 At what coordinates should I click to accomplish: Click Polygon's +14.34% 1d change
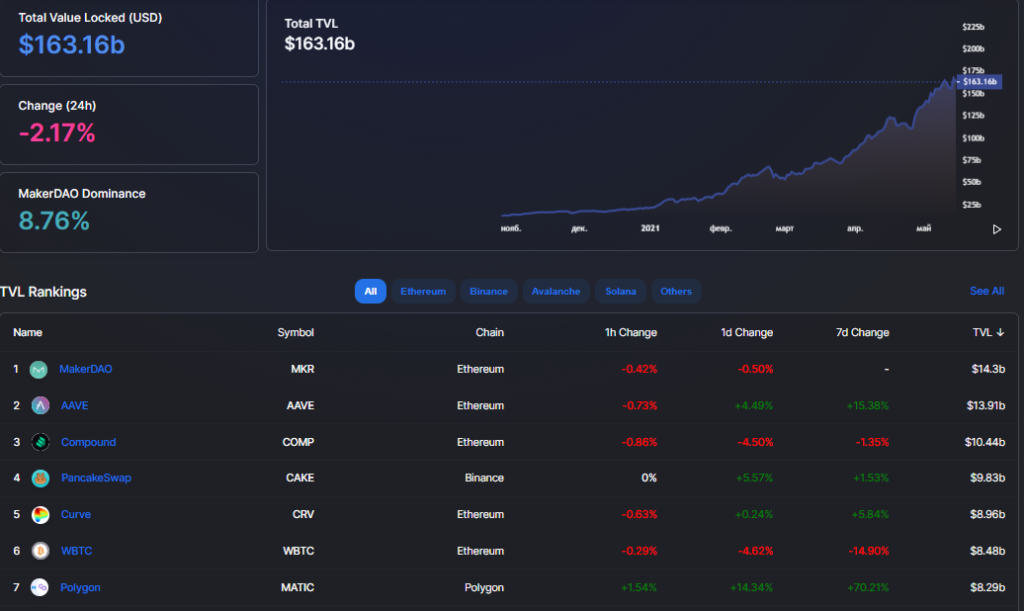pos(751,588)
